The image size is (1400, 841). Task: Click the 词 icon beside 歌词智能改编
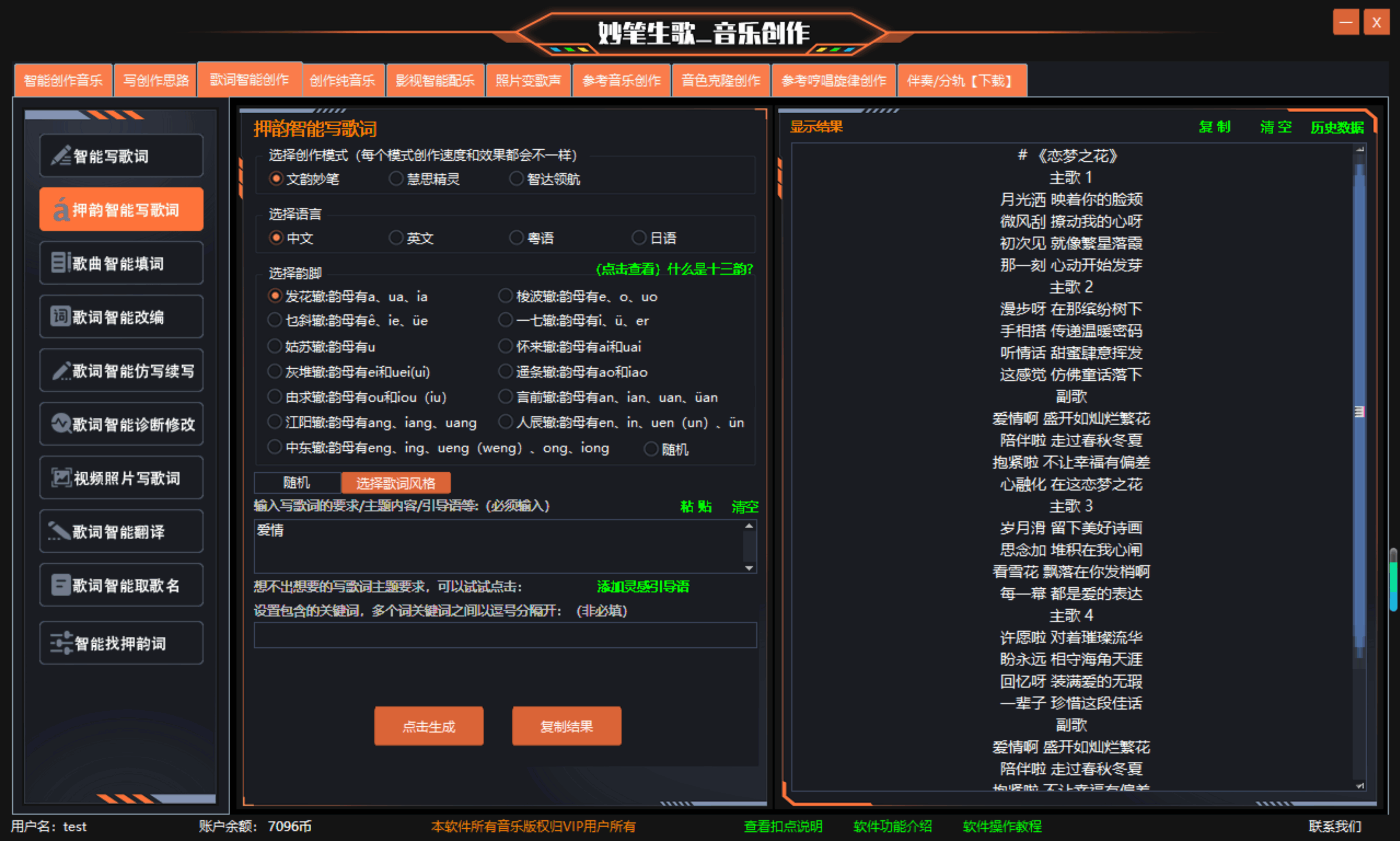pyautogui.click(x=60, y=316)
